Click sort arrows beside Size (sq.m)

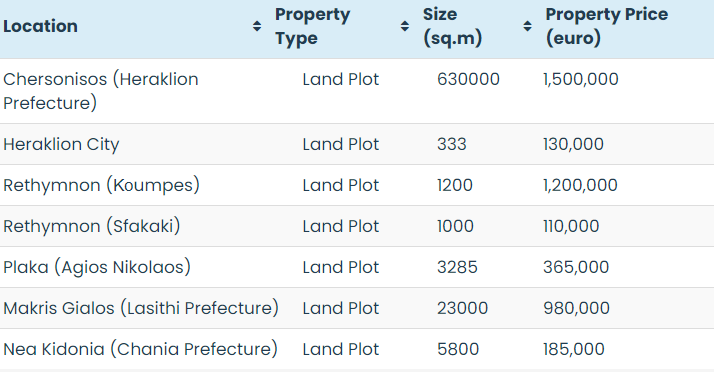[527, 26]
